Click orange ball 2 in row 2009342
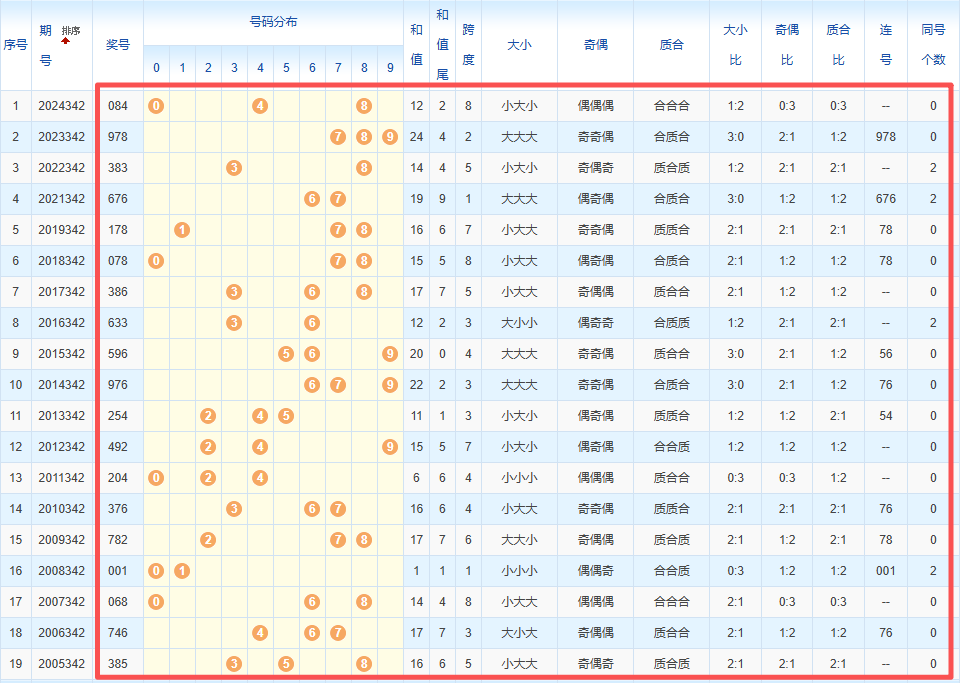 pyautogui.click(x=208, y=540)
